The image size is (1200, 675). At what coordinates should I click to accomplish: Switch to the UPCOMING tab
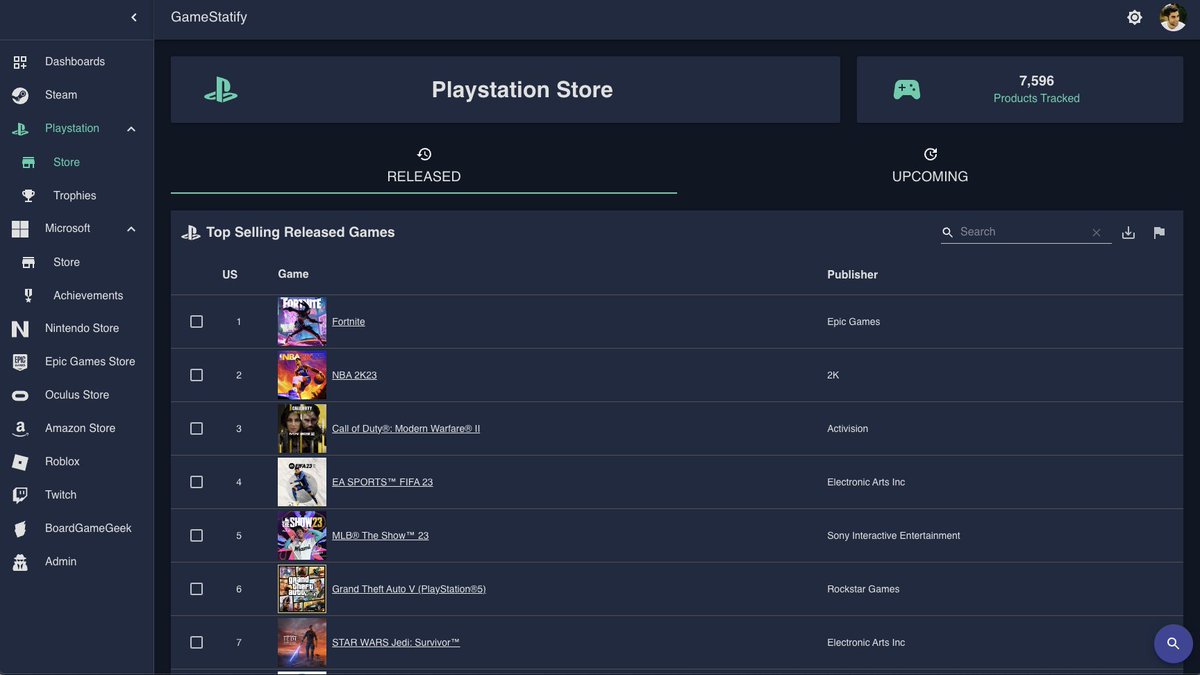tap(930, 165)
